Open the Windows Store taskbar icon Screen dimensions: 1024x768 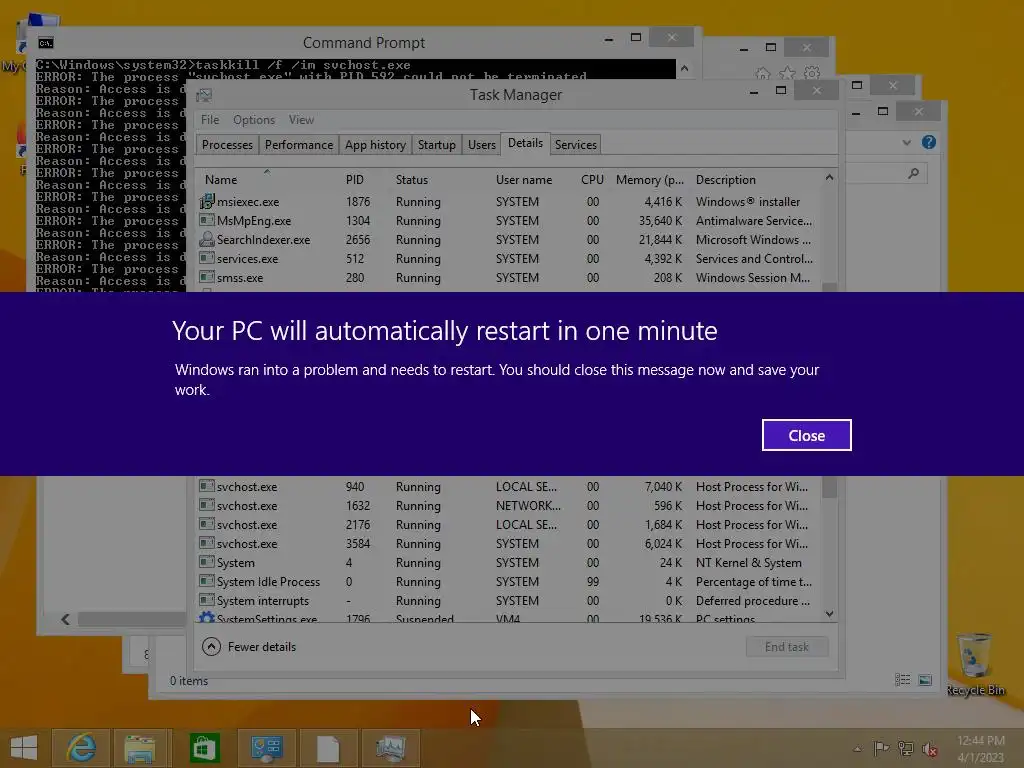[x=204, y=748]
